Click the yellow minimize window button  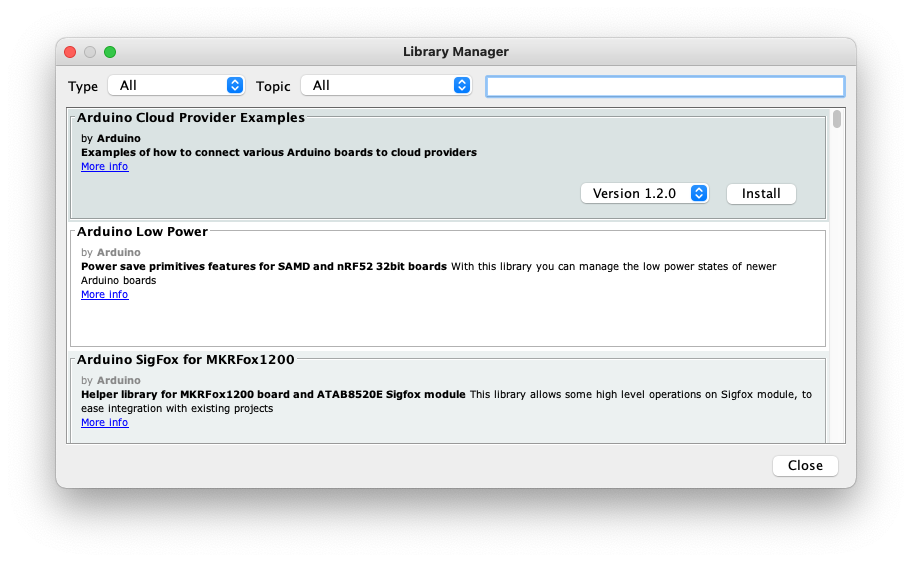(x=90, y=52)
